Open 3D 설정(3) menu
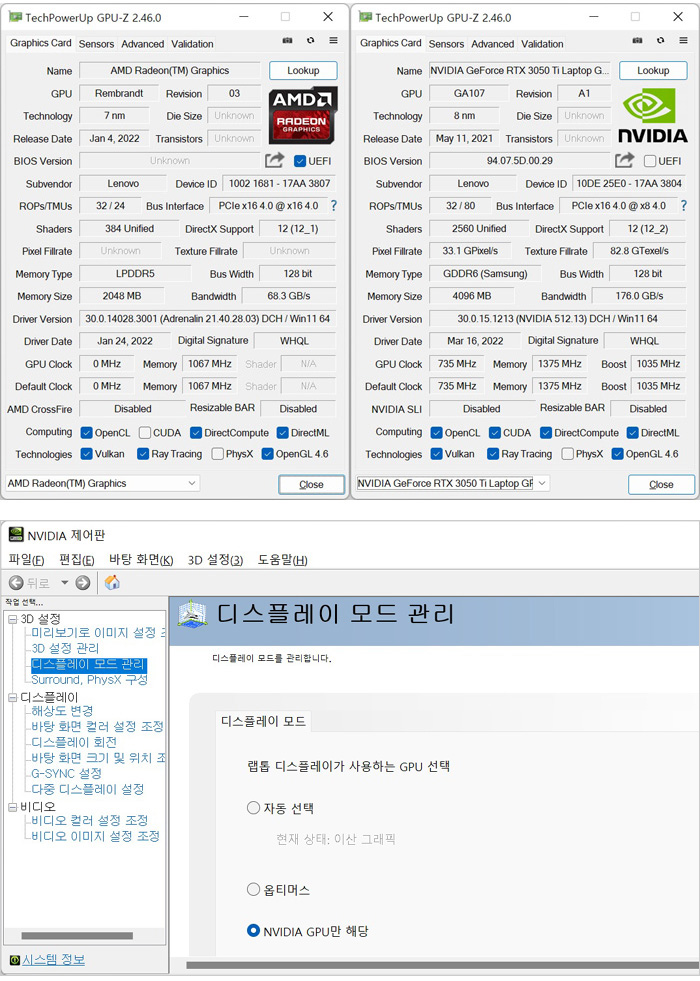700x981 pixels. (x=215, y=559)
